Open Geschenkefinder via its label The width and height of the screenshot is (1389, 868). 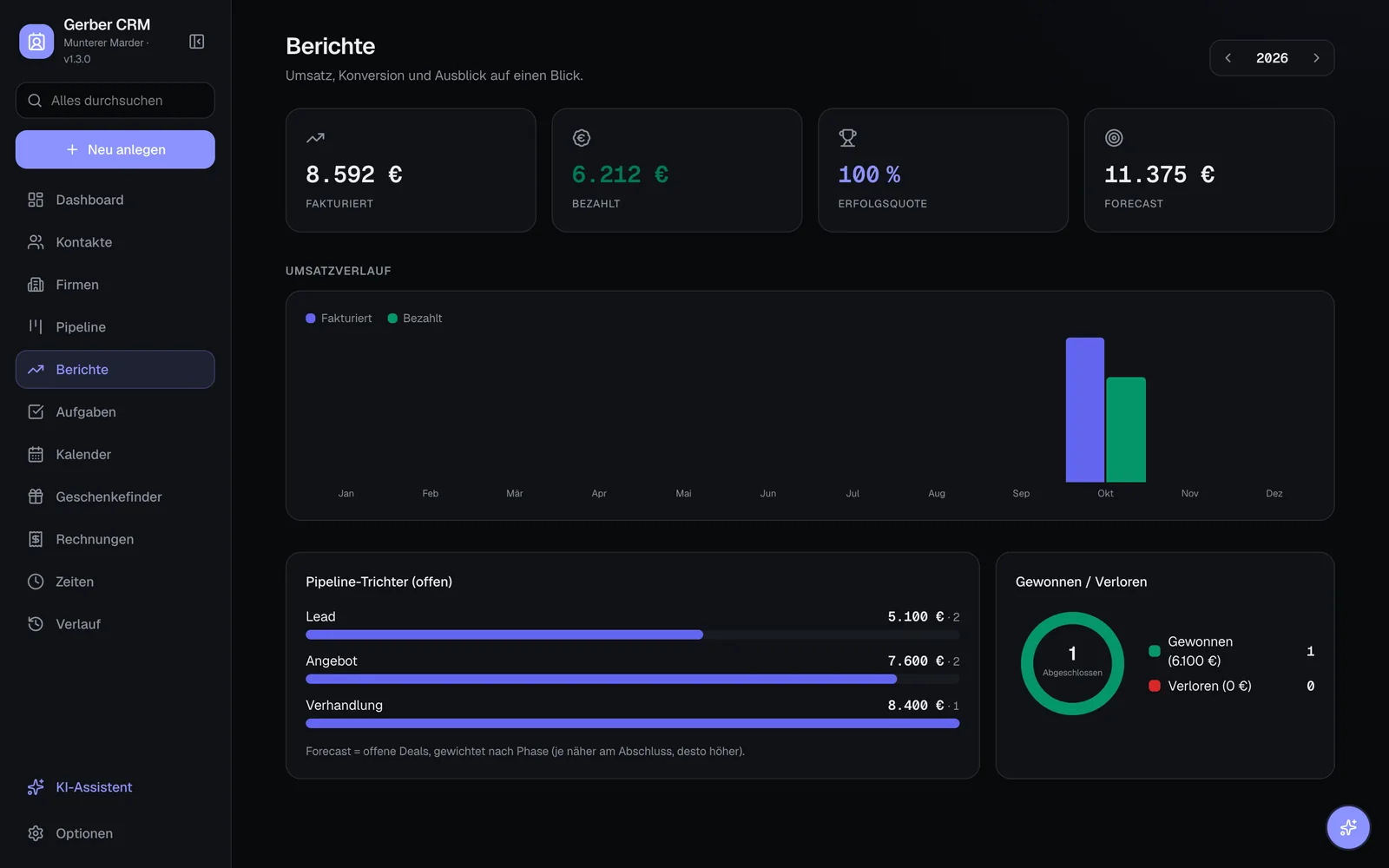point(109,496)
